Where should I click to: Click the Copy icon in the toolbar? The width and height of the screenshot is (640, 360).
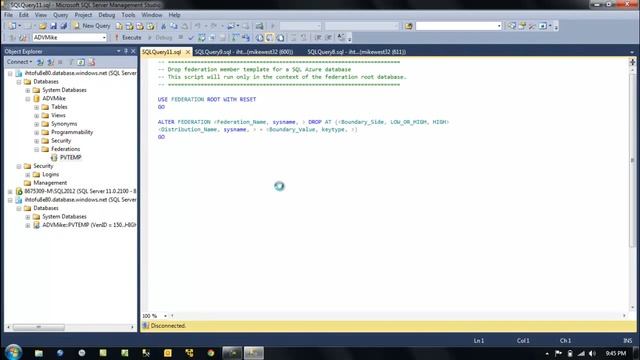tap(174, 26)
